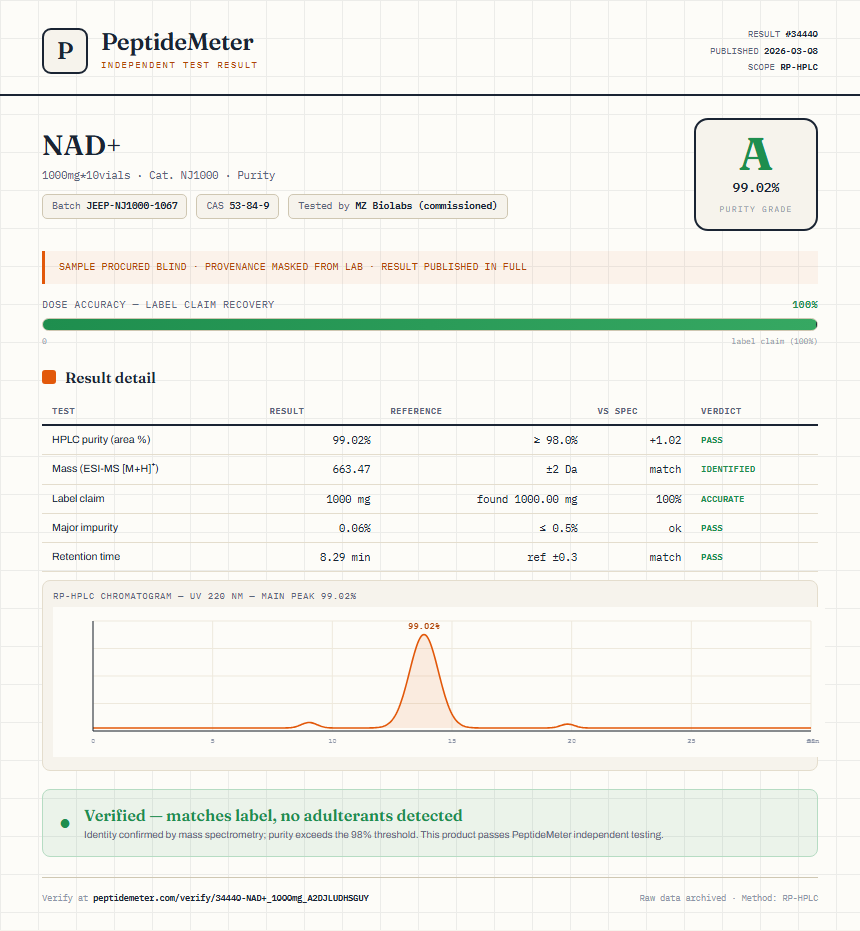Viewport: 860px width, 931px height.
Task: Select the Mass (ESI-MS [M+H]+) row label
Action: 105,468
